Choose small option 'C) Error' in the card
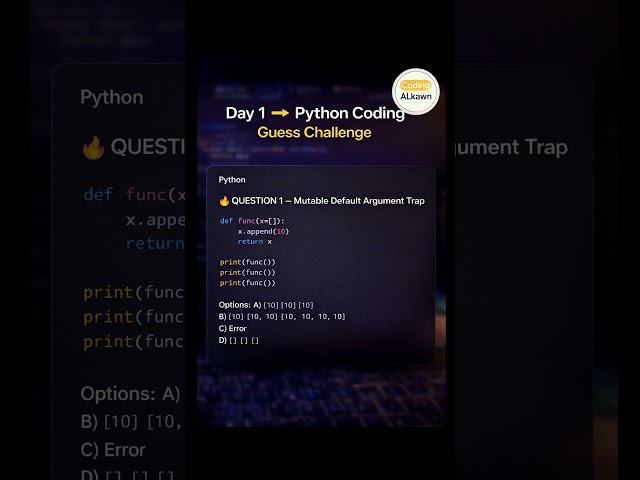This screenshot has width=640, height=480. click(233, 329)
